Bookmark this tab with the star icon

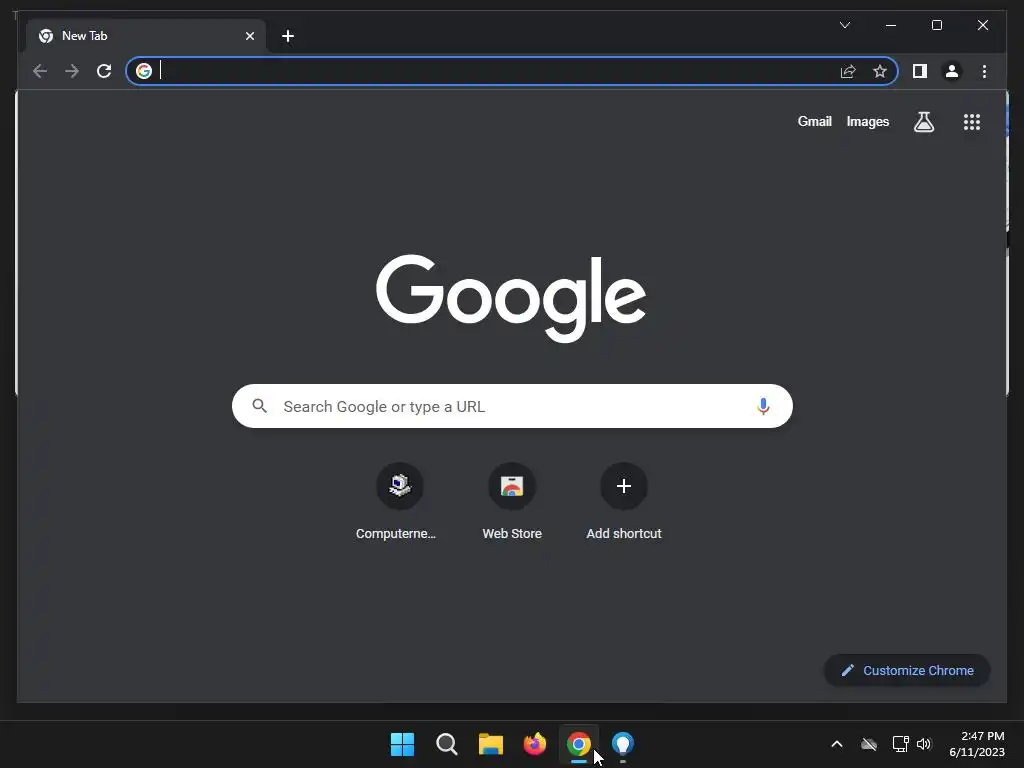pyautogui.click(x=880, y=71)
